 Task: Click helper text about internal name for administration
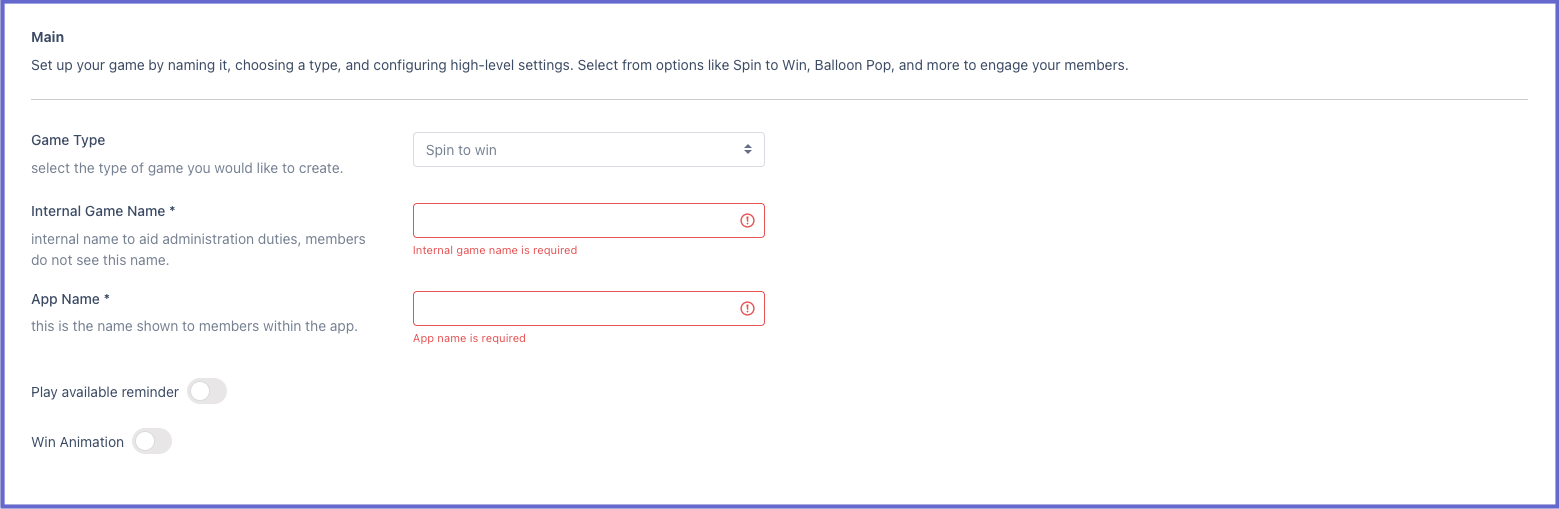(x=198, y=250)
